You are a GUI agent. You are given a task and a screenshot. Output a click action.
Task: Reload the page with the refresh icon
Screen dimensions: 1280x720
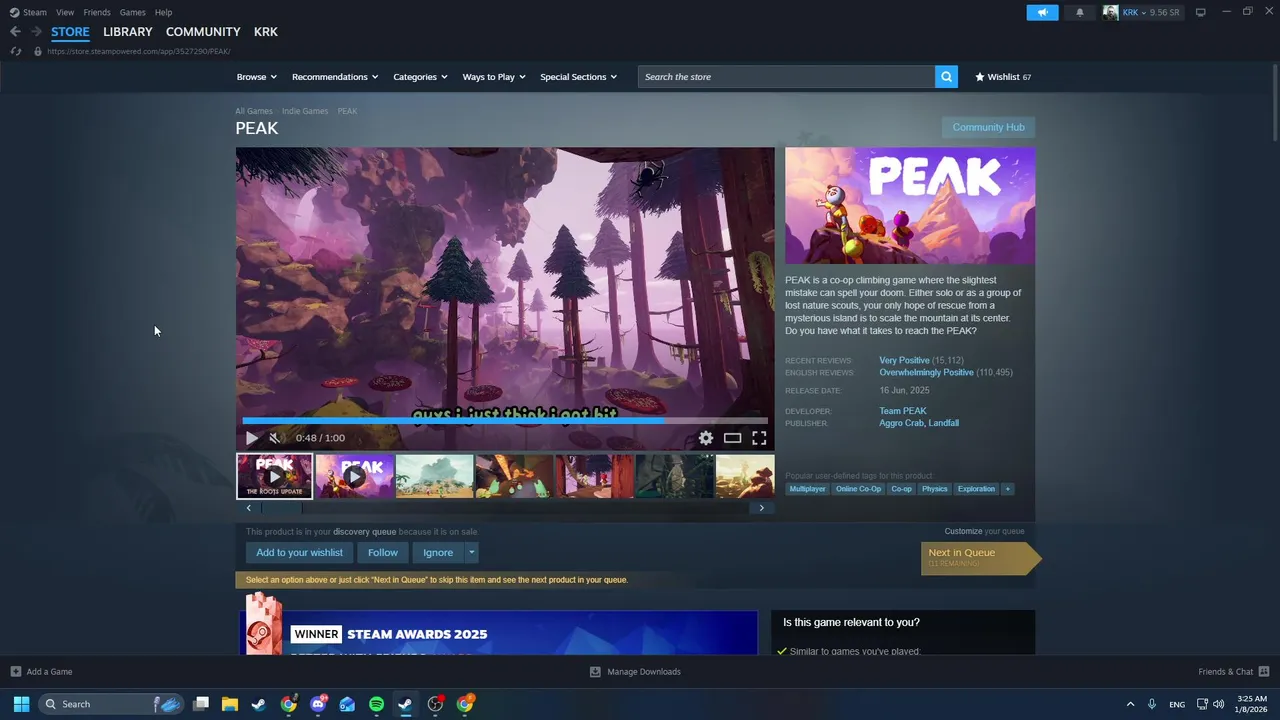(x=16, y=51)
